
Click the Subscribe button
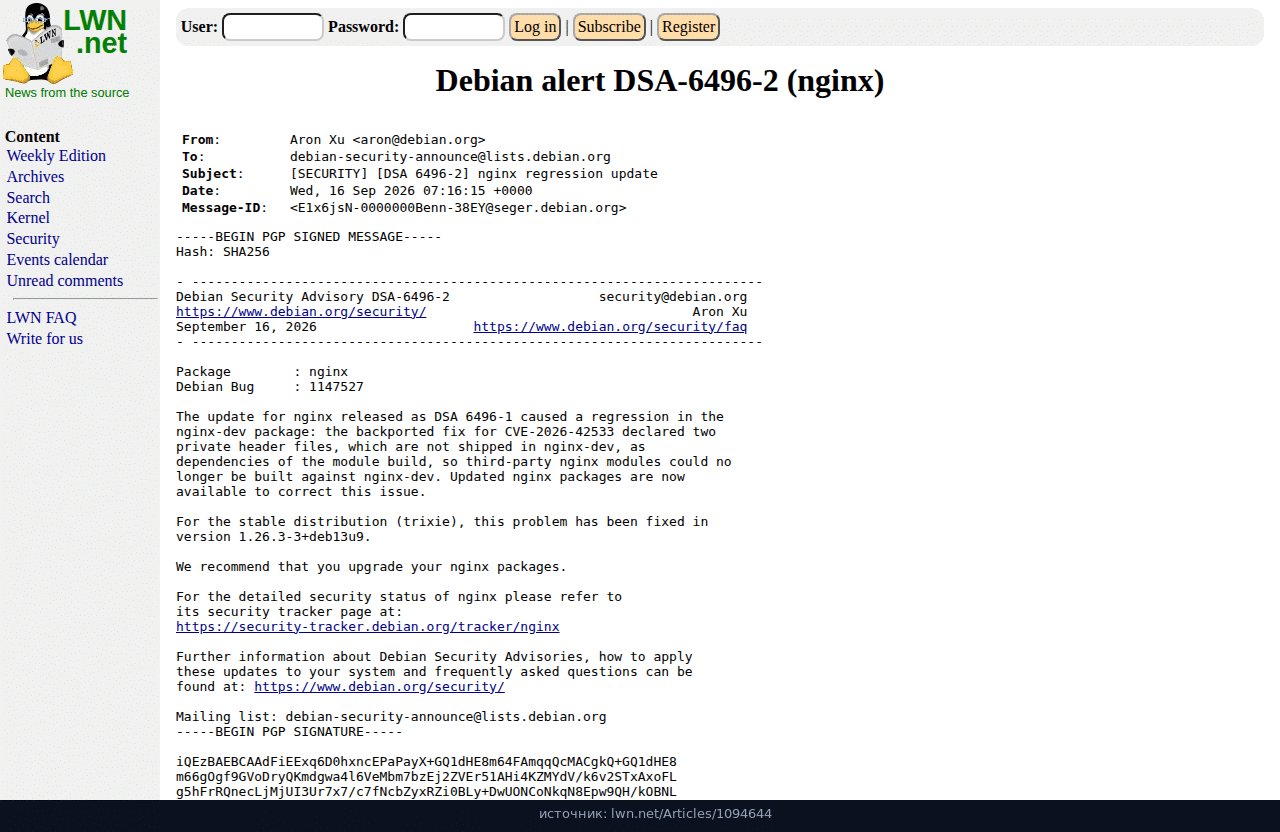click(609, 27)
